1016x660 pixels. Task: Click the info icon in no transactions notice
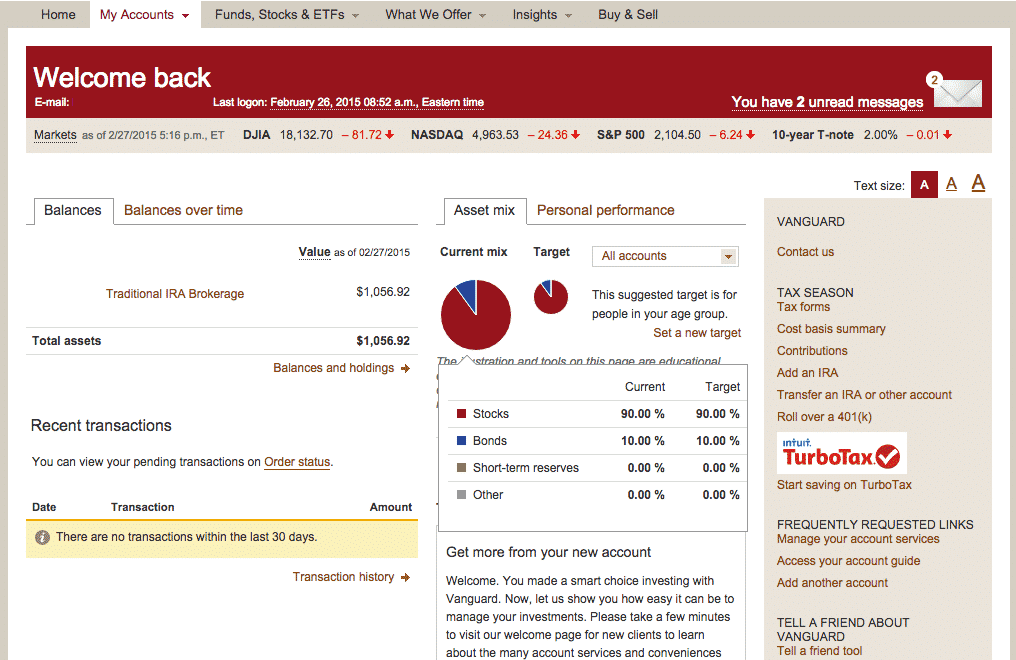tap(42, 537)
